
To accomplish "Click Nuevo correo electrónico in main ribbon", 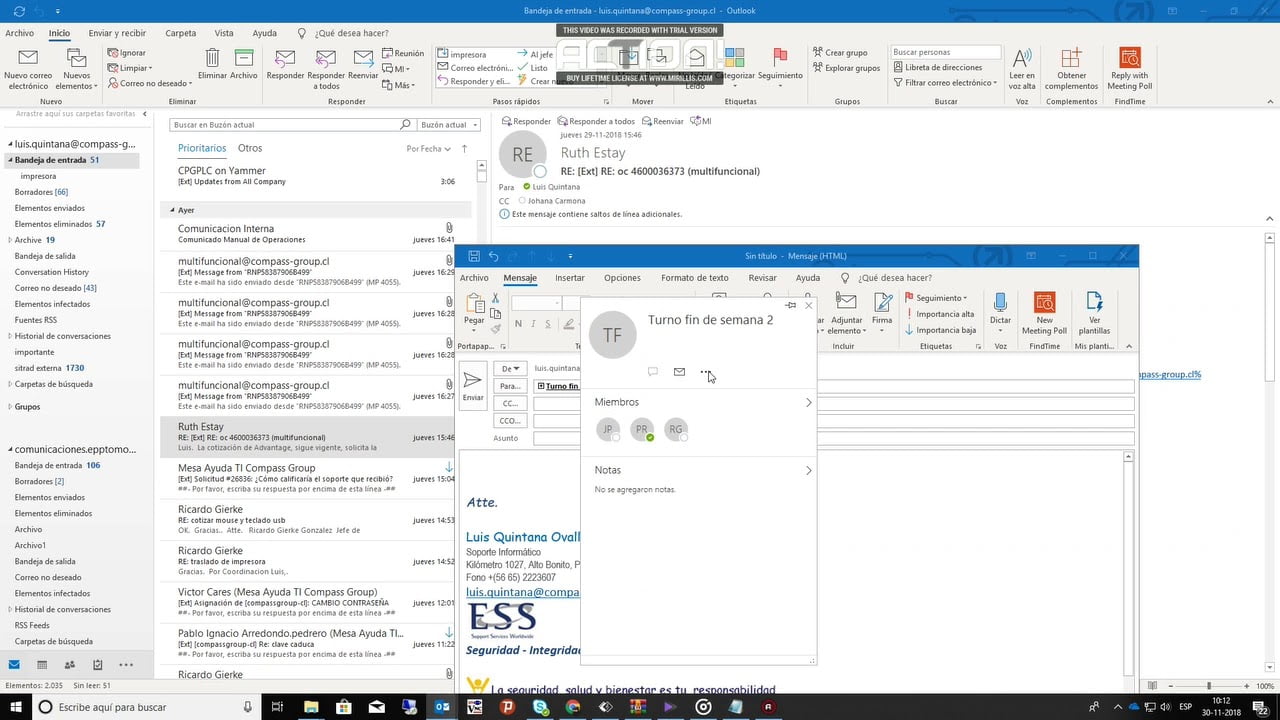I will [28, 68].
